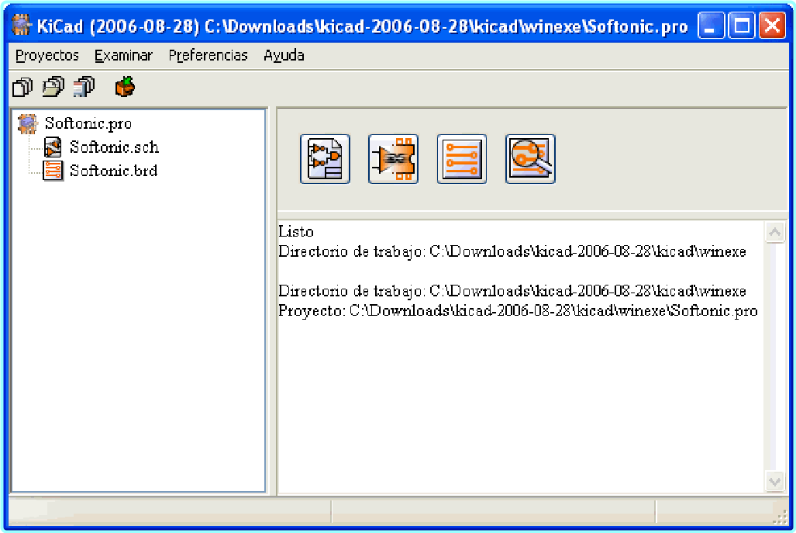Image resolution: width=796 pixels, height=533 pixels.
Task: Click the Save project toolbar icon
Action: [84, 87]
